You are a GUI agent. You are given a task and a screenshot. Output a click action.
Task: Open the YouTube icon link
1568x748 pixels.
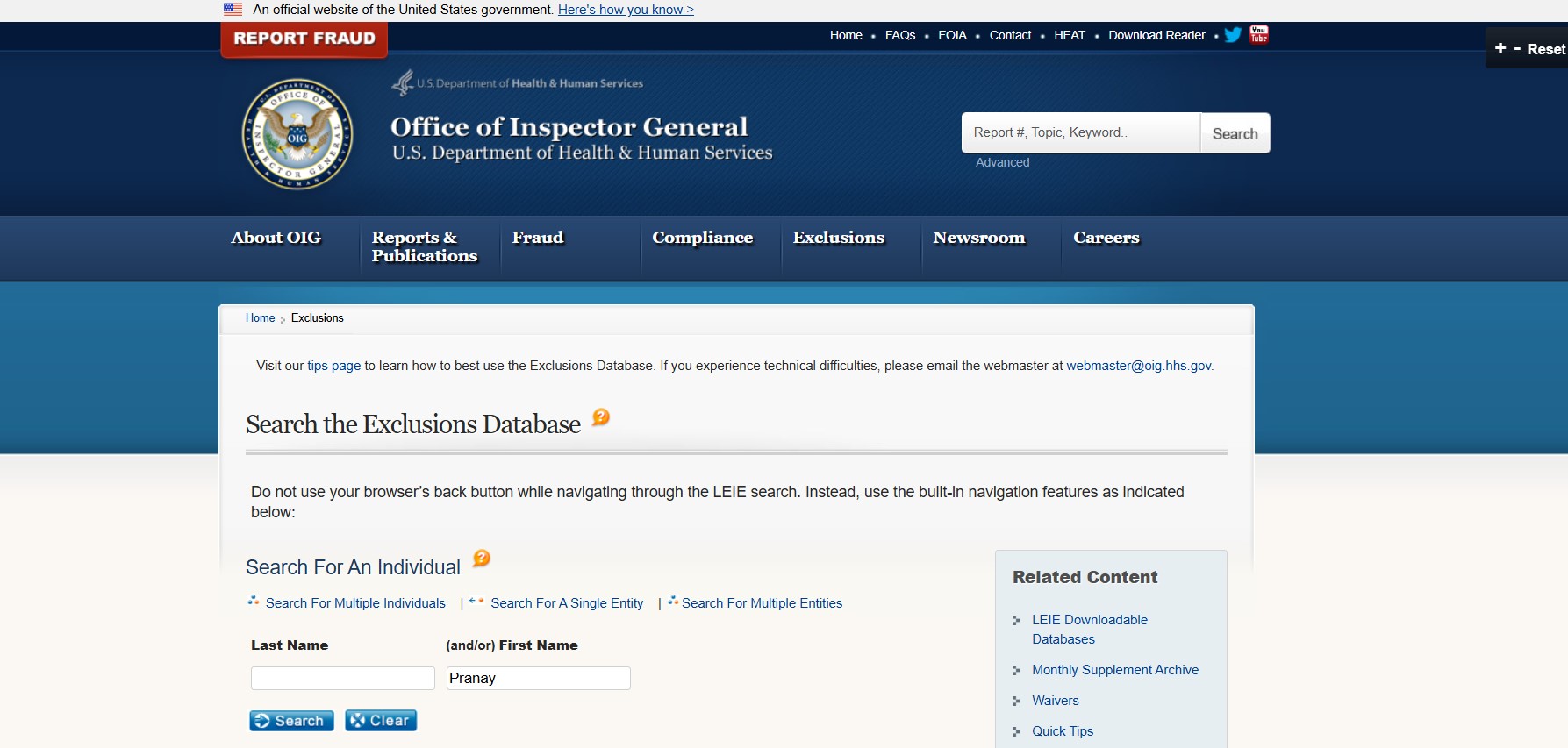point(1259,35)
